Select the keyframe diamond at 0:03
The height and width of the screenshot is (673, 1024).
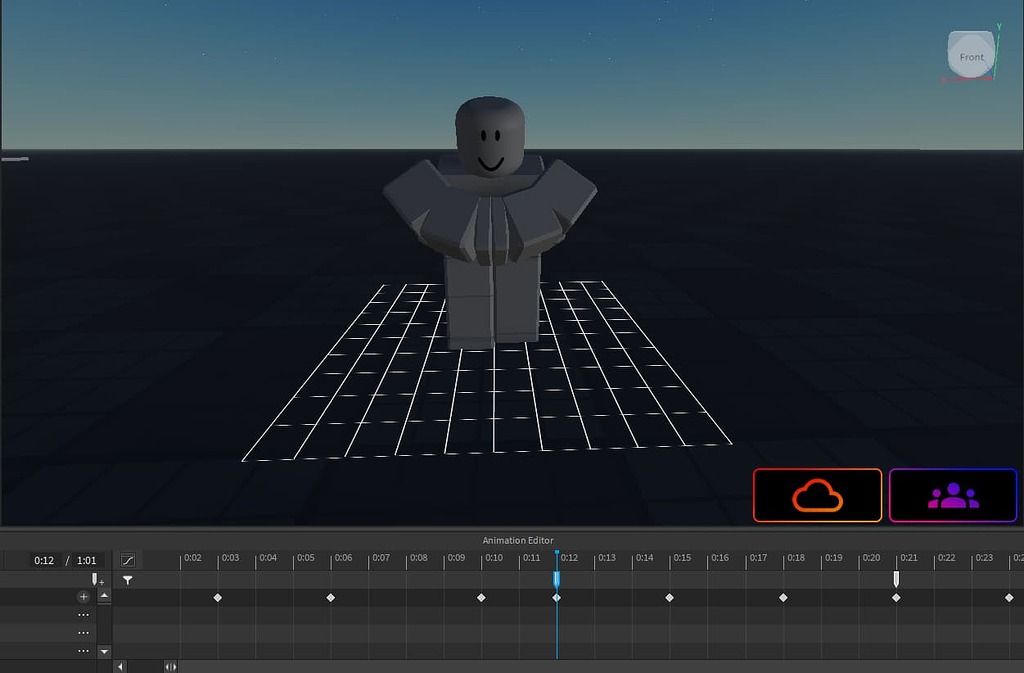pos(217,597)
